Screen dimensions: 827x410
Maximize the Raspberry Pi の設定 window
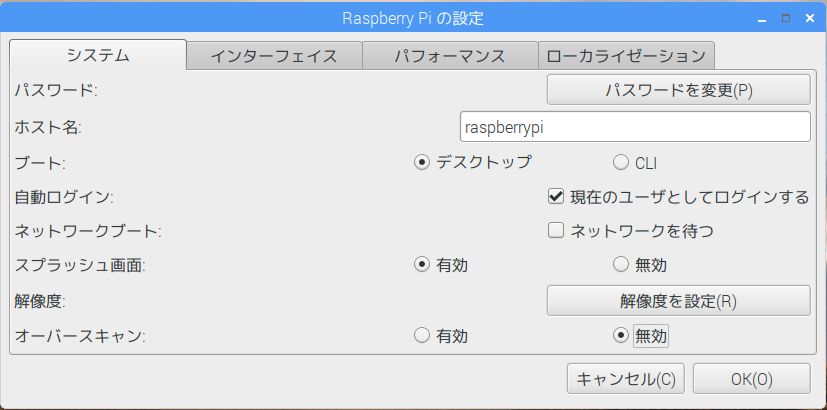[786, 18]
